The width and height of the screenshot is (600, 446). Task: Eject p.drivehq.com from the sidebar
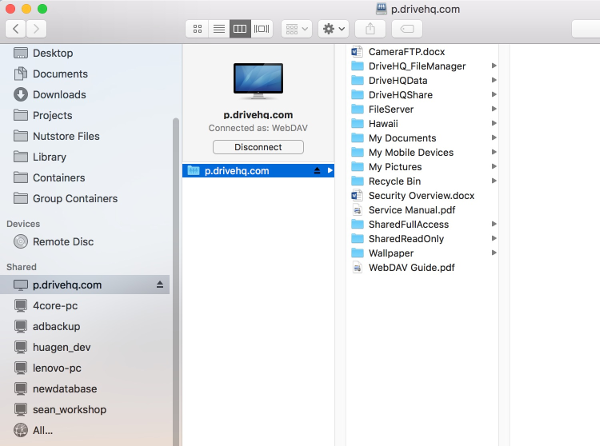pyautogui.click(x=160, y=285)
